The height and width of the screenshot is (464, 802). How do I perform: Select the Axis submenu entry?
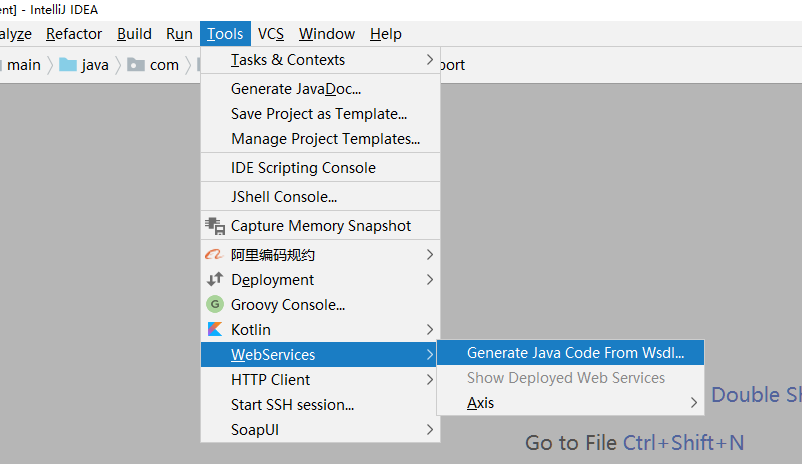[570, 403]
